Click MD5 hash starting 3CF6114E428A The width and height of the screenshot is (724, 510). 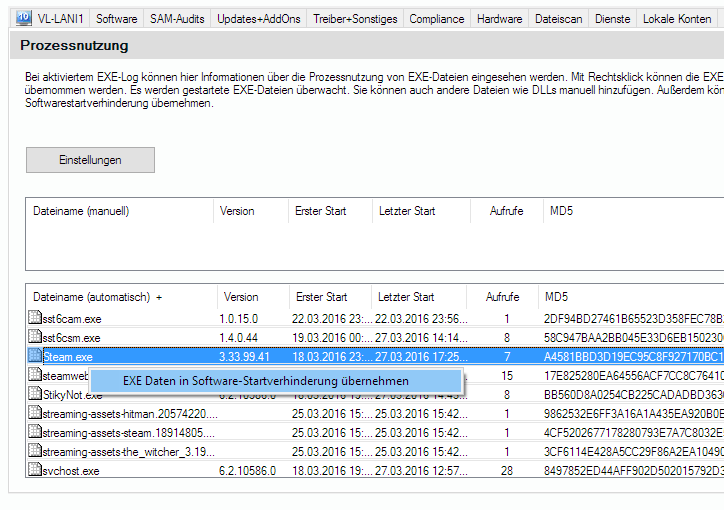point(634,452)
